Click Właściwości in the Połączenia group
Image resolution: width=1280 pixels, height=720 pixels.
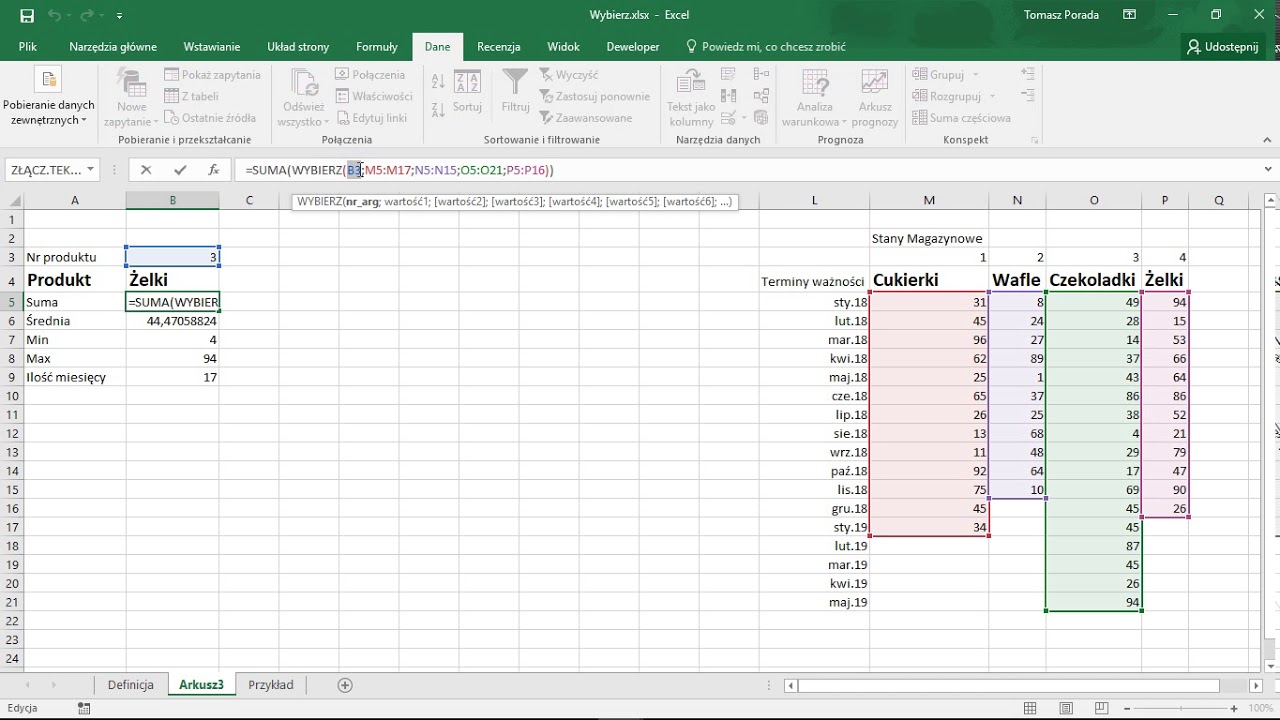(374, 96)
